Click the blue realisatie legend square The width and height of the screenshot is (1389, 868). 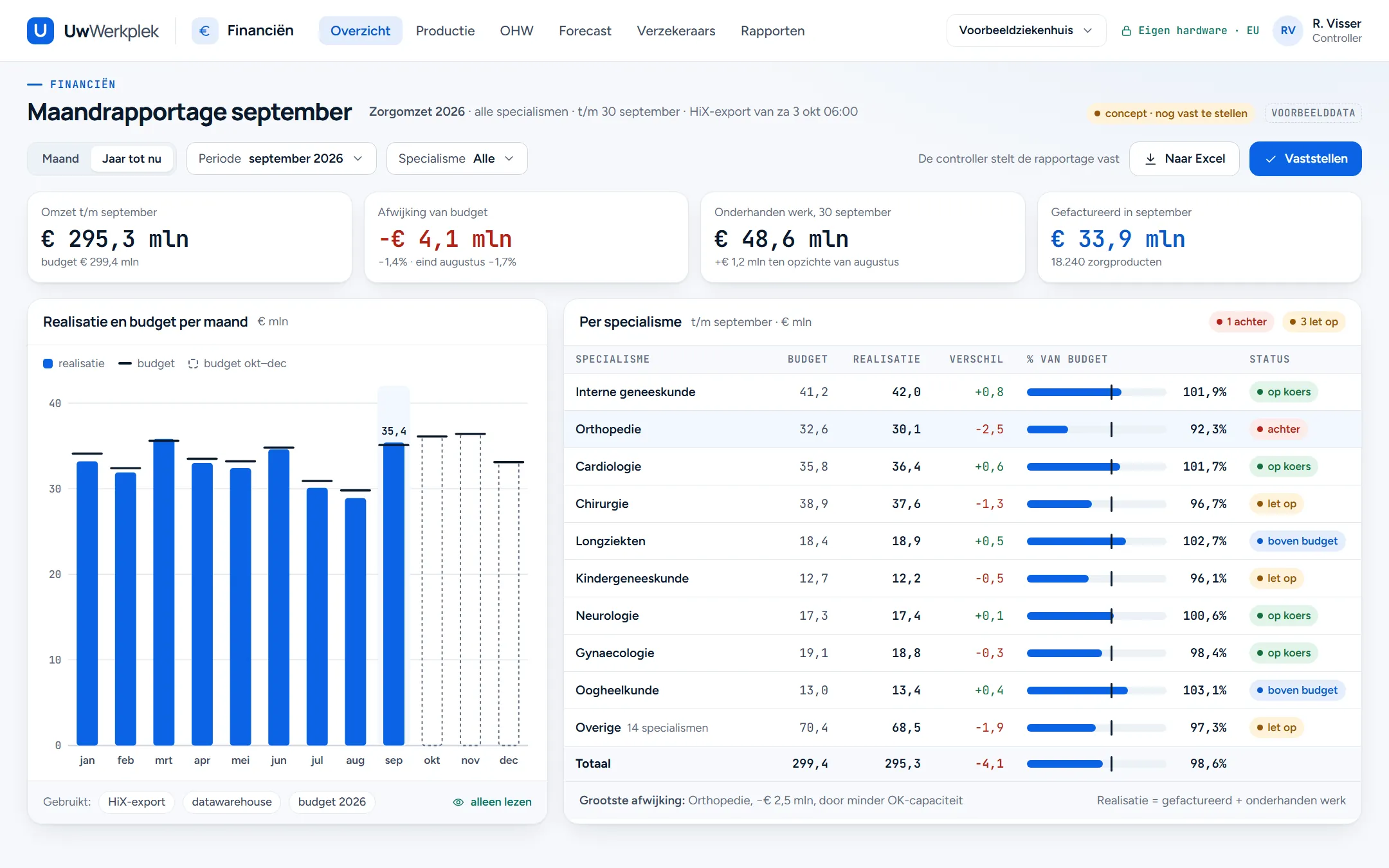tap(48, 363)
